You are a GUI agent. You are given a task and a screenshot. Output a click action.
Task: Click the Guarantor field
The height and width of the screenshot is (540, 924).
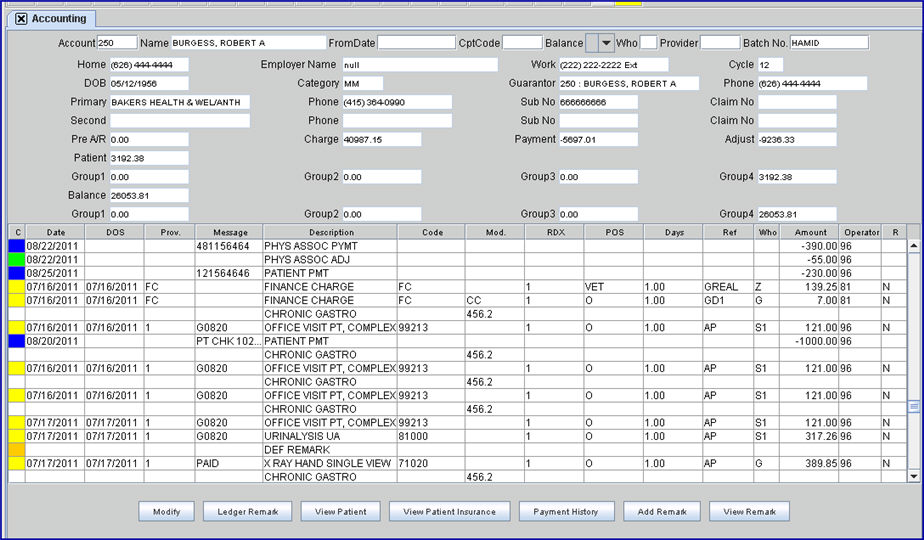tap(629, 84)
